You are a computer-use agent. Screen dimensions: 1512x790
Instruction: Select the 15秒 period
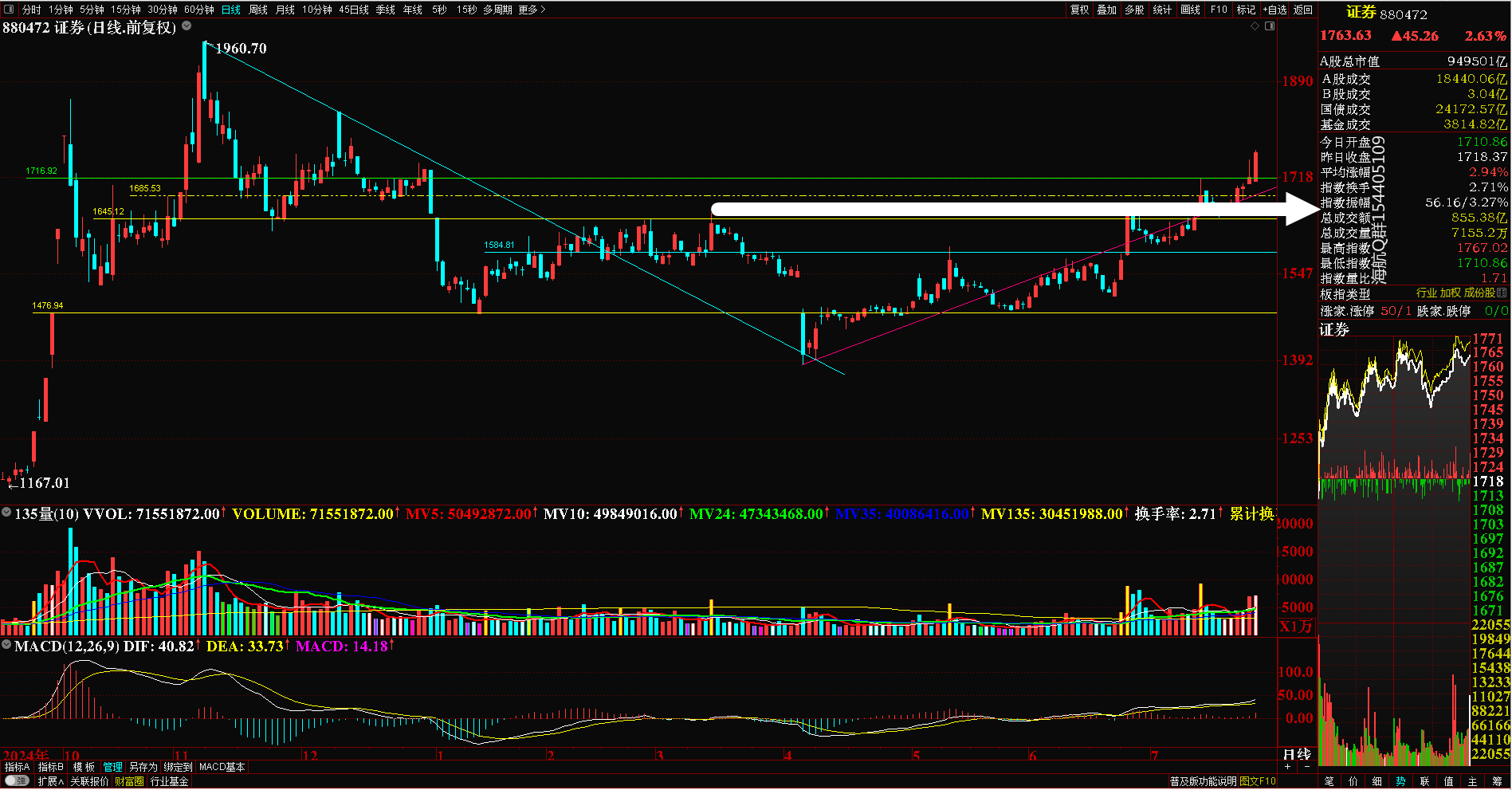click(466, 10)
